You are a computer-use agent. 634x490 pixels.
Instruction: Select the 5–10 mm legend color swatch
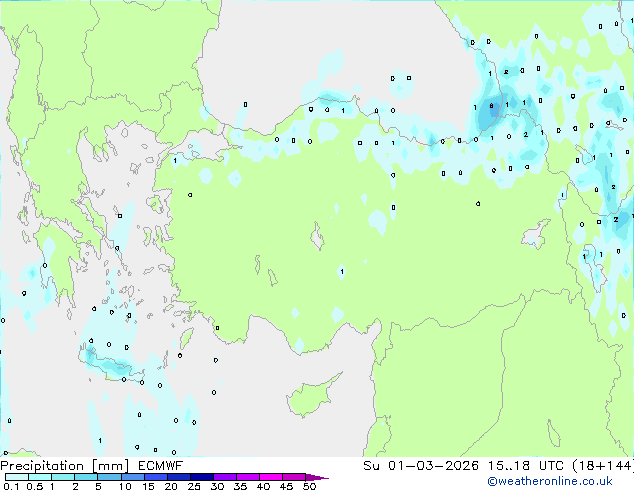click(109, 477)
